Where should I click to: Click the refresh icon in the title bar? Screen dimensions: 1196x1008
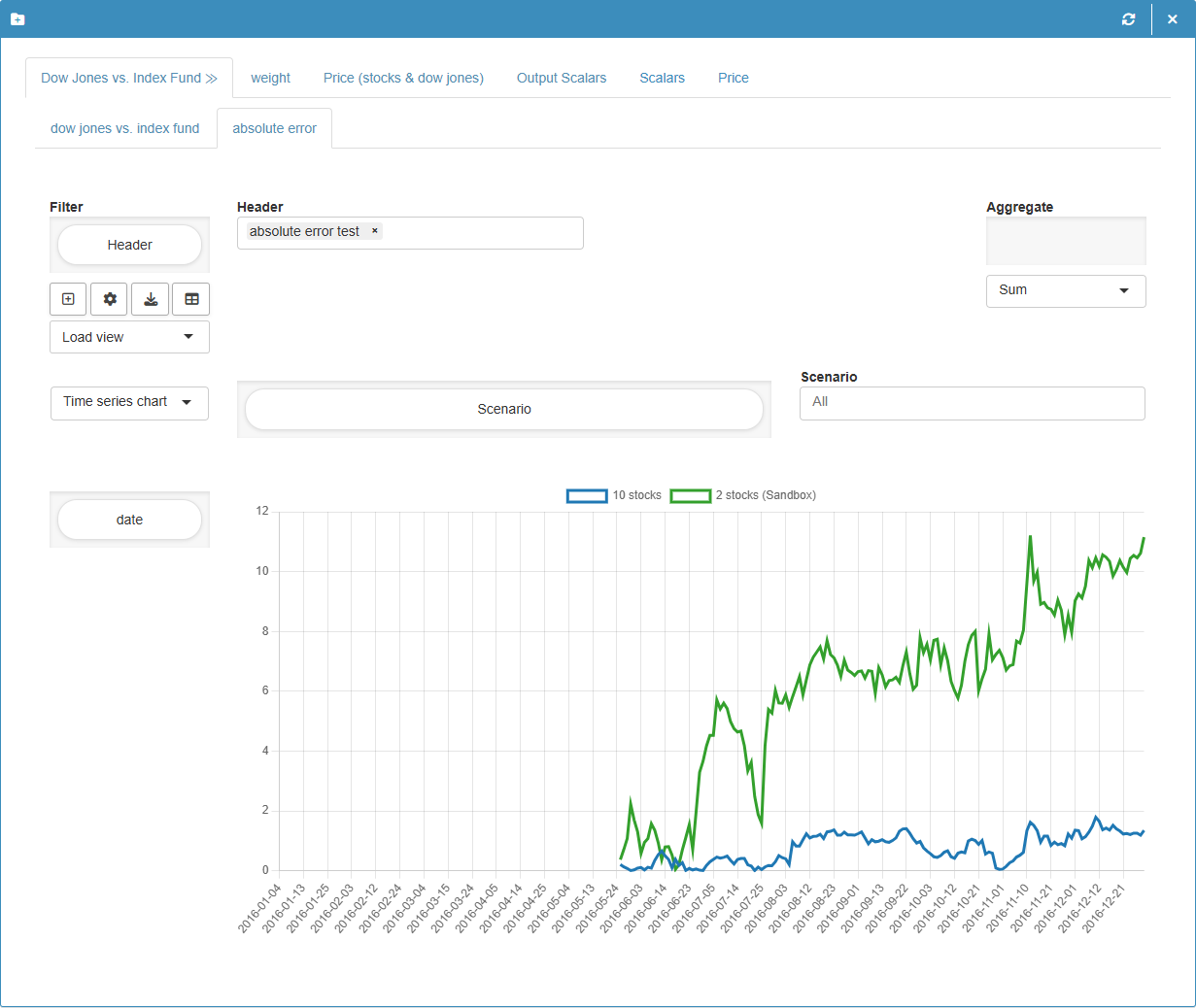click(1128, 18)
